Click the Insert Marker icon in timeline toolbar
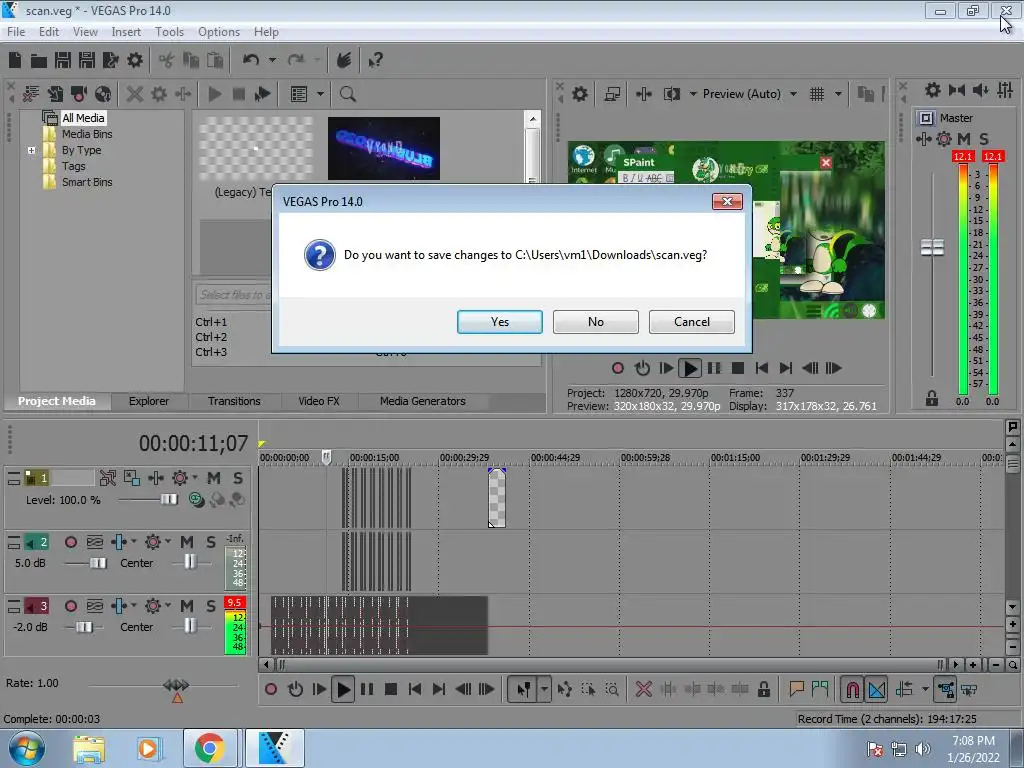 coord(796,689)
